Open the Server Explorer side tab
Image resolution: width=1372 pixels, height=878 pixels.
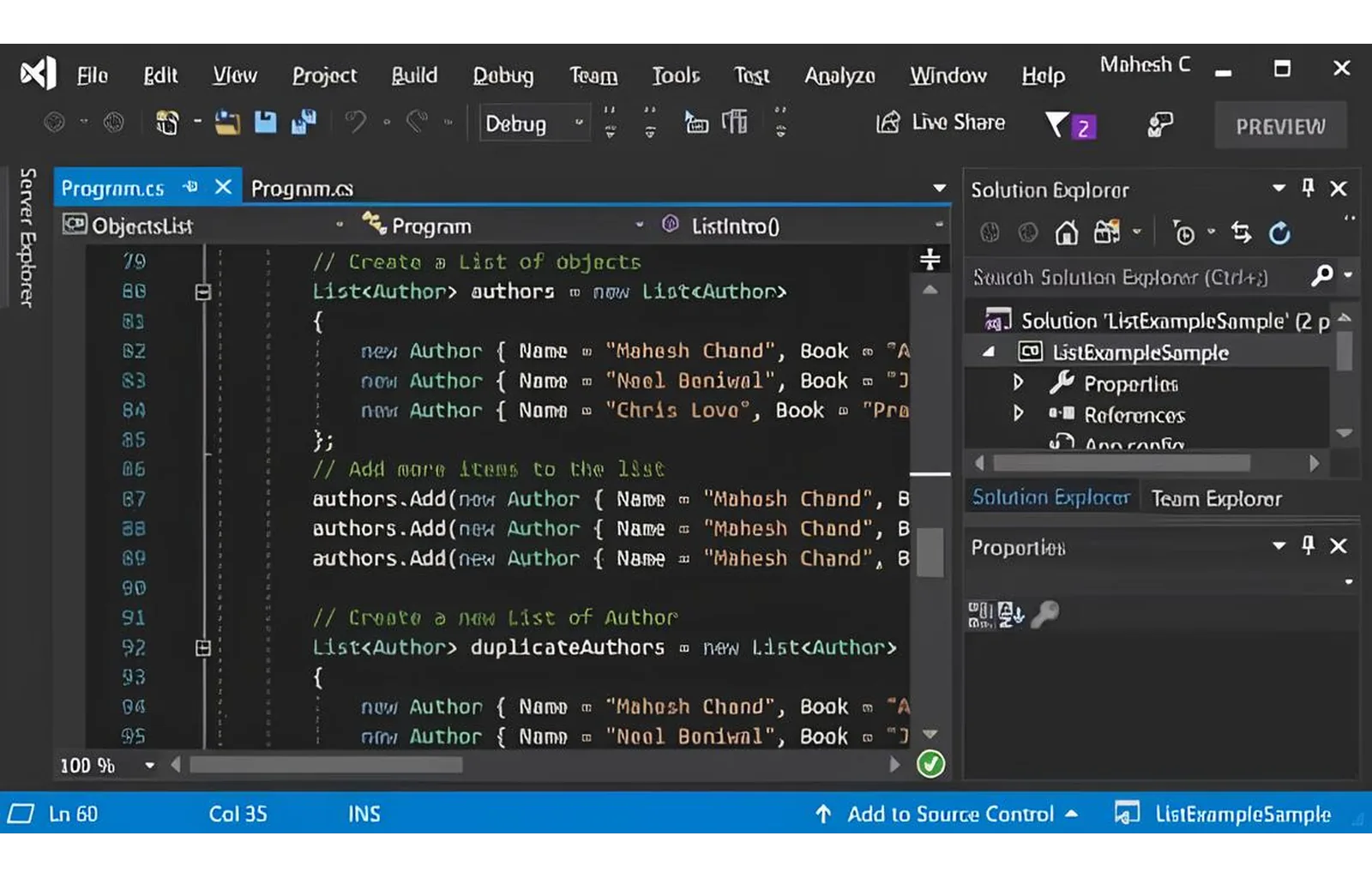(x=27, y=238)
